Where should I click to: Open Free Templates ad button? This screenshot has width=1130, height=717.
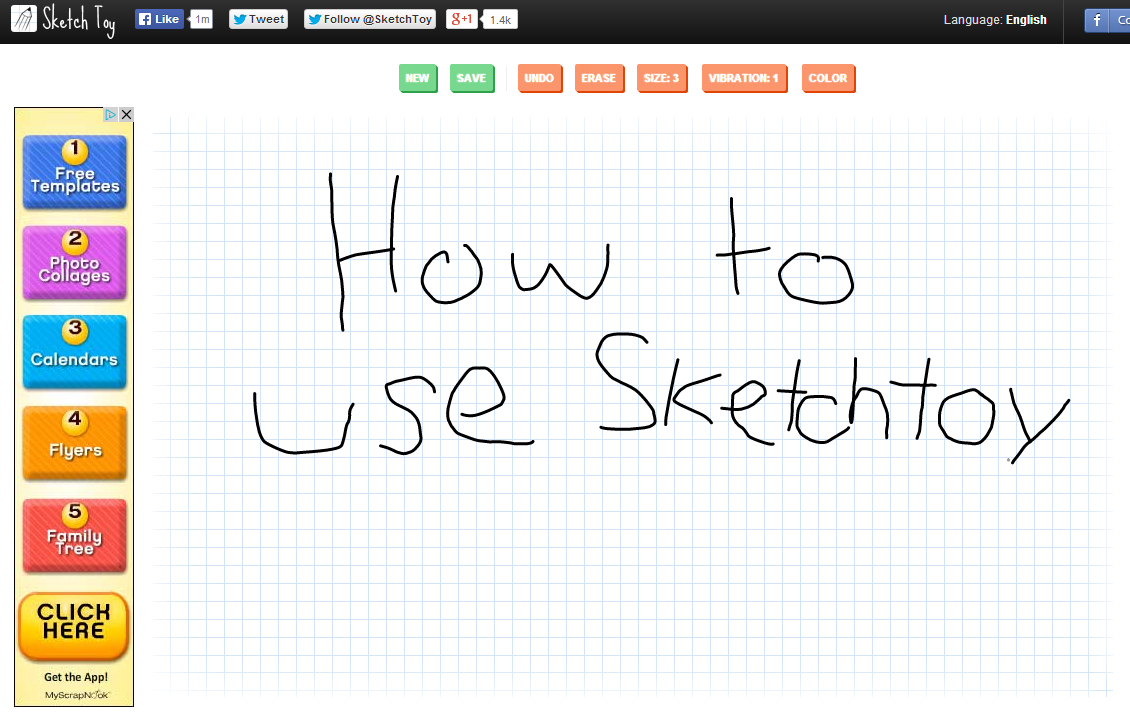click(x=75, y=172)
